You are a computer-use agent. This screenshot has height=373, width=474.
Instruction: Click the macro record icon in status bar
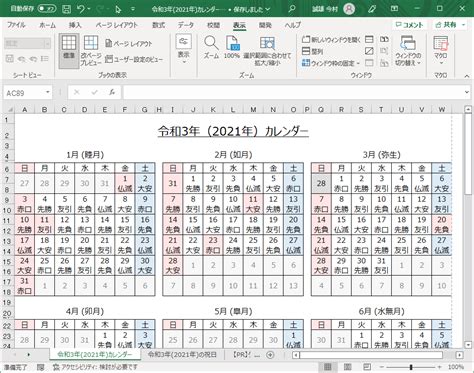click(x=40, y=367)
